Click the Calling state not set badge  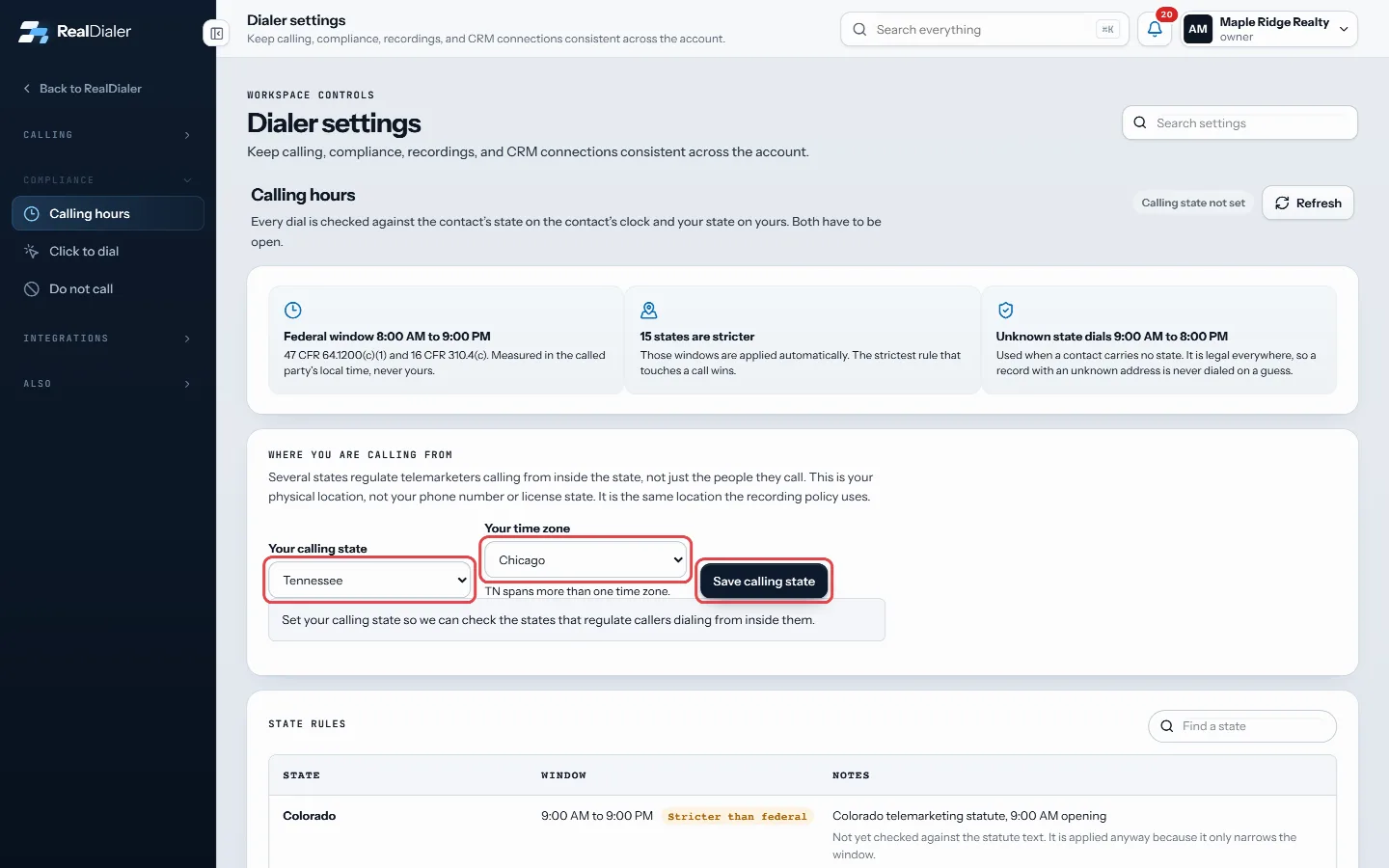[x=1193, y=203]
